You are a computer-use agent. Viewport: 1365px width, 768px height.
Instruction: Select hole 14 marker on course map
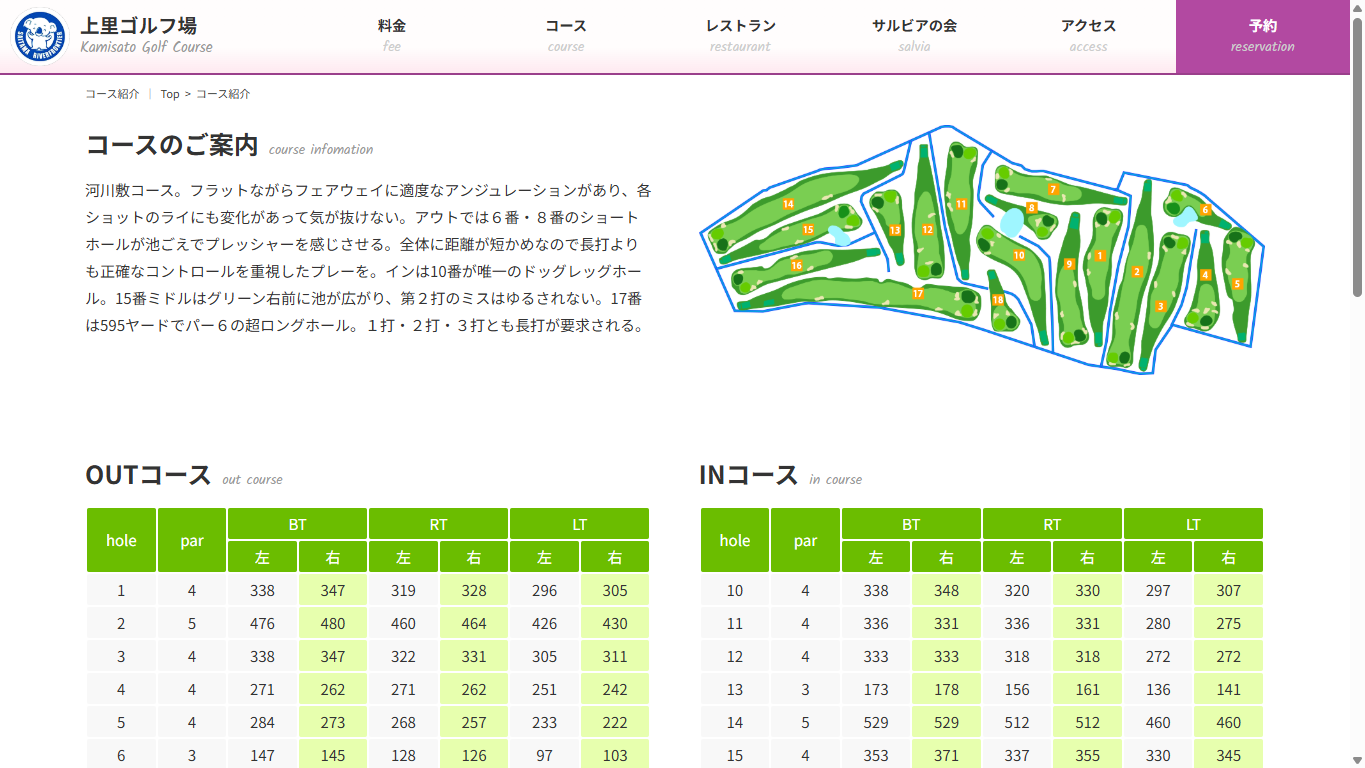pos(788,204)
